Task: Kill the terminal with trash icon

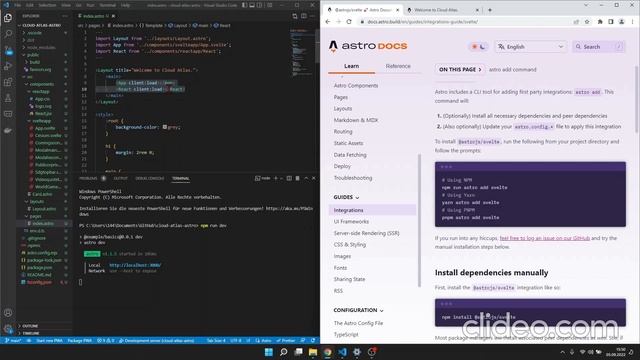Action: (298, 178)
